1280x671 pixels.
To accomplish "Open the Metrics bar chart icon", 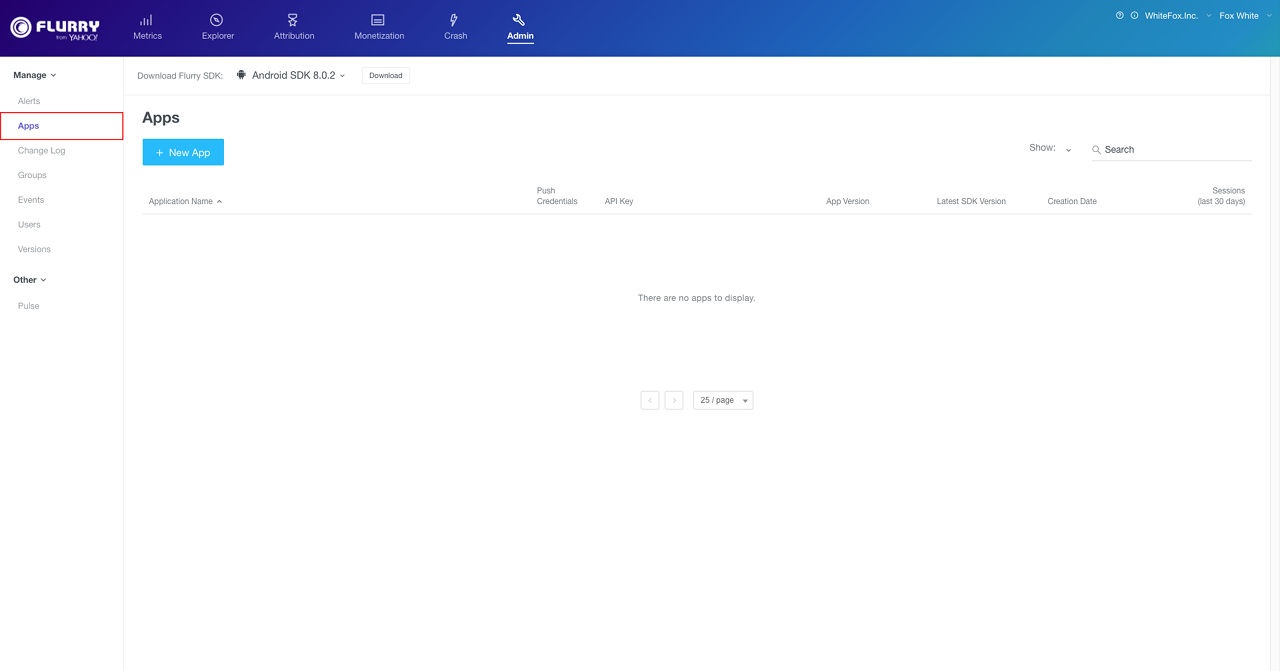I will coord(146,20).
